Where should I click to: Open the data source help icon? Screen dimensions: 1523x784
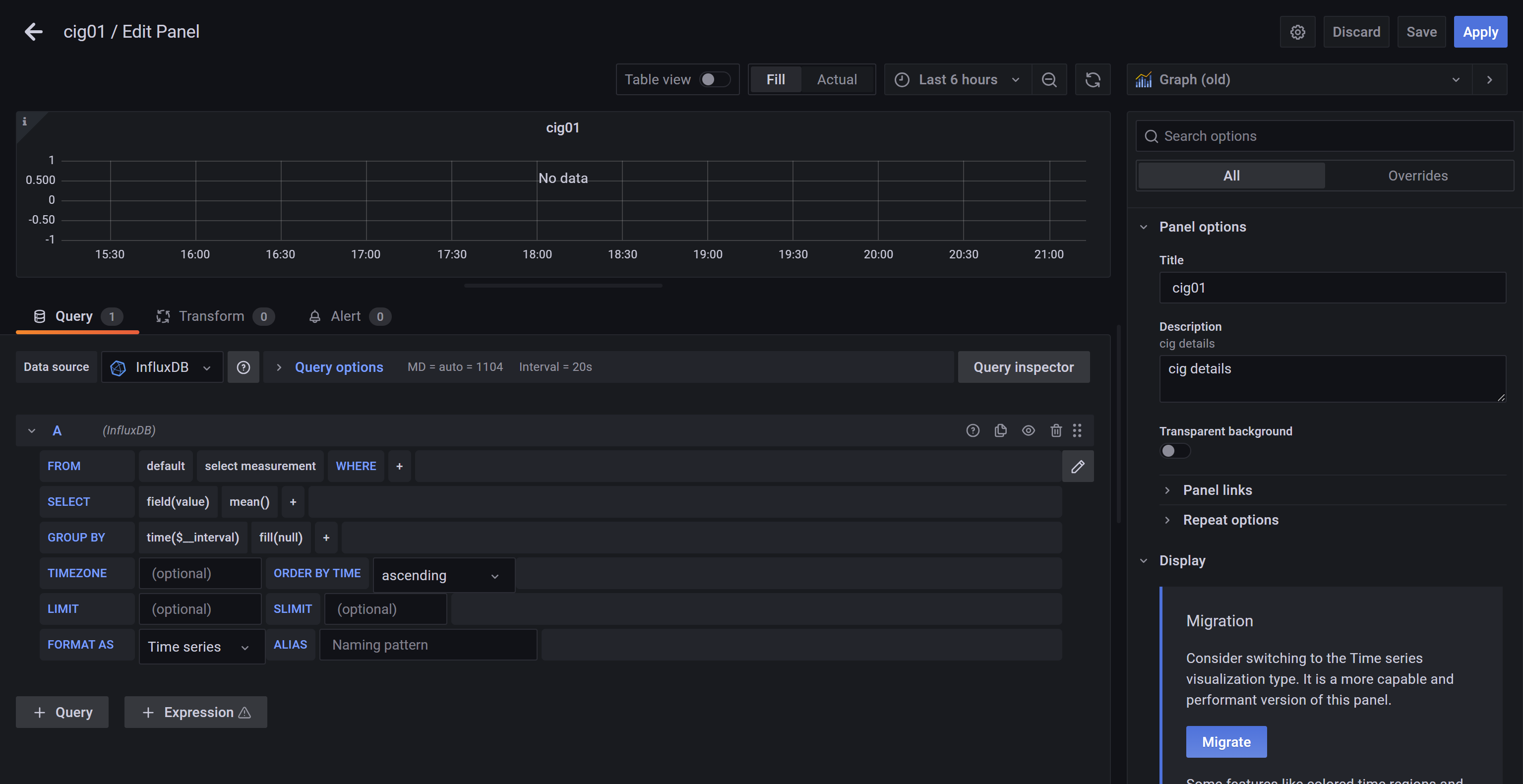pyautogui.click(x=243, y=367)
